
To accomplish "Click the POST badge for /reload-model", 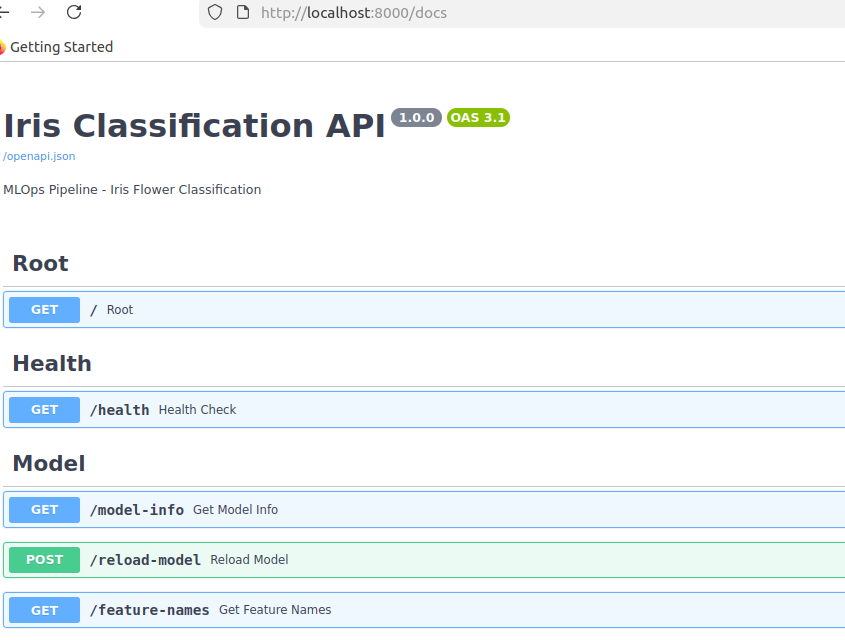I will 44,560.
